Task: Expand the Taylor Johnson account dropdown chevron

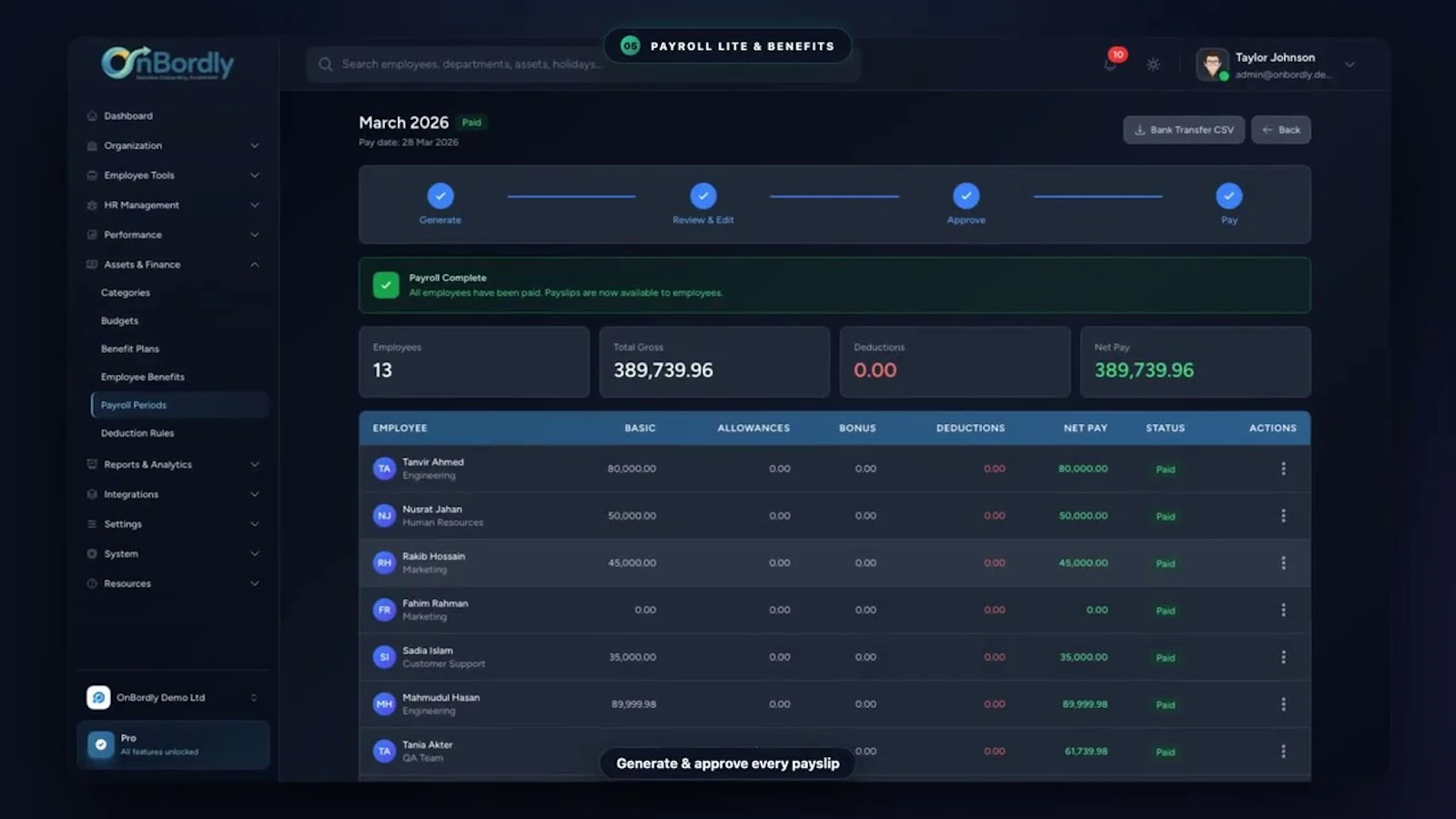Action: tap(1350, 65)
